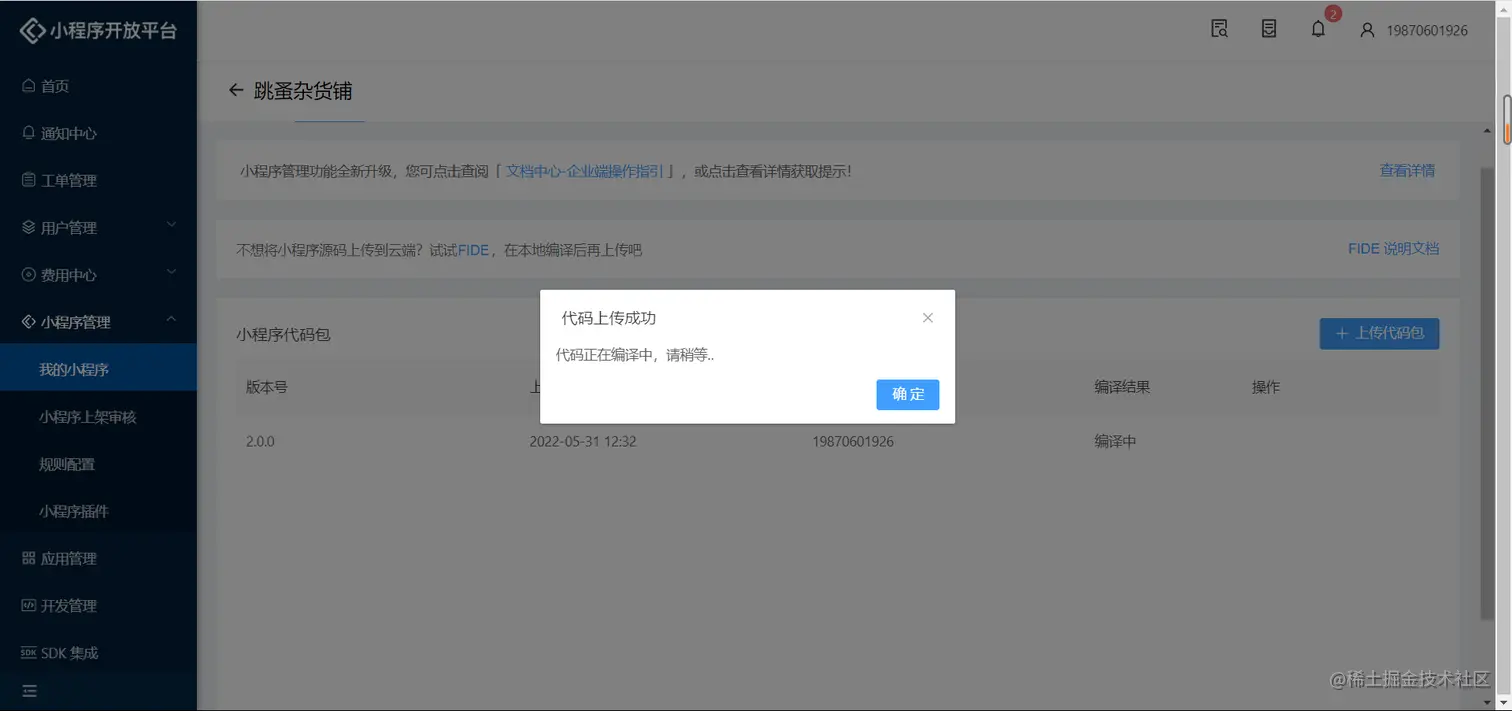Click the 编译中 status cell
This screenshot has height=711, width=1512.
pyautogui.click(x=1115, y=441)
